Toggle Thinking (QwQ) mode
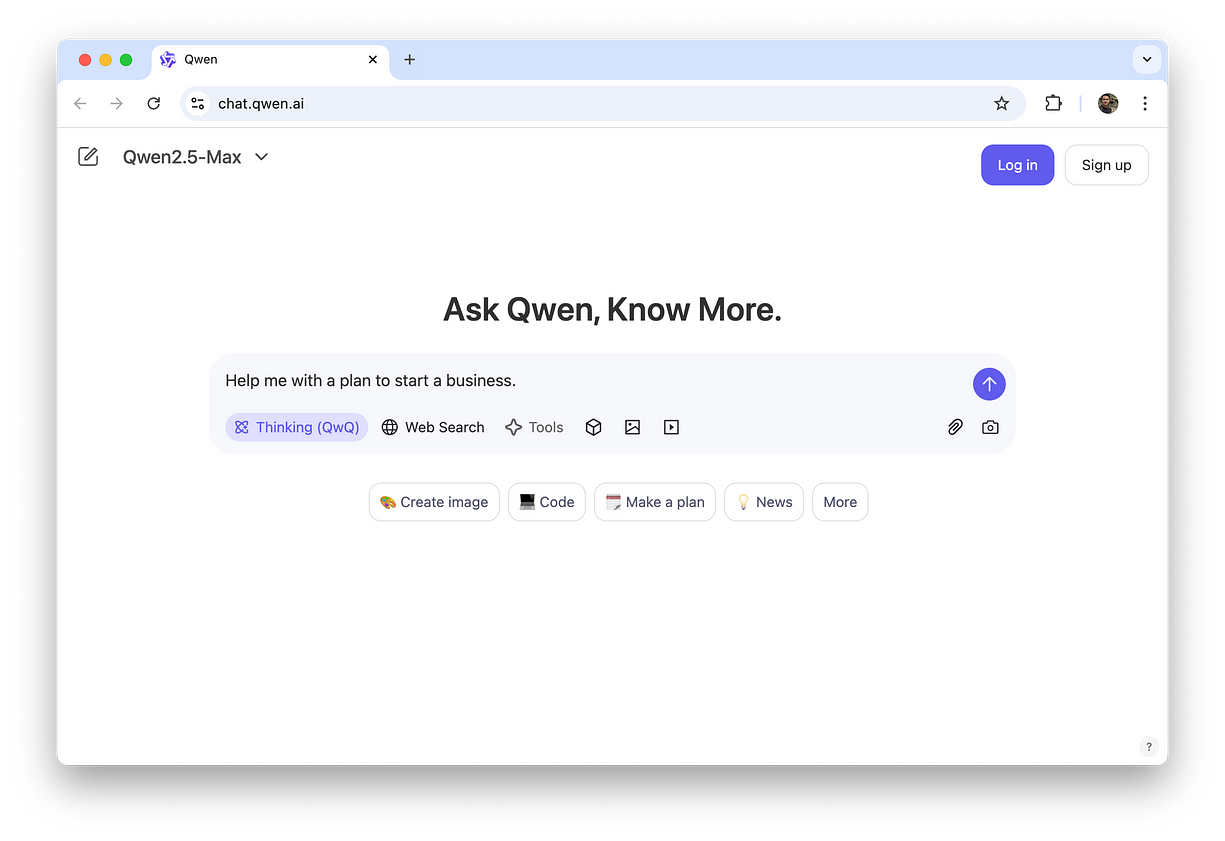This screenshot has height=841, width=1225. point(297,427)
